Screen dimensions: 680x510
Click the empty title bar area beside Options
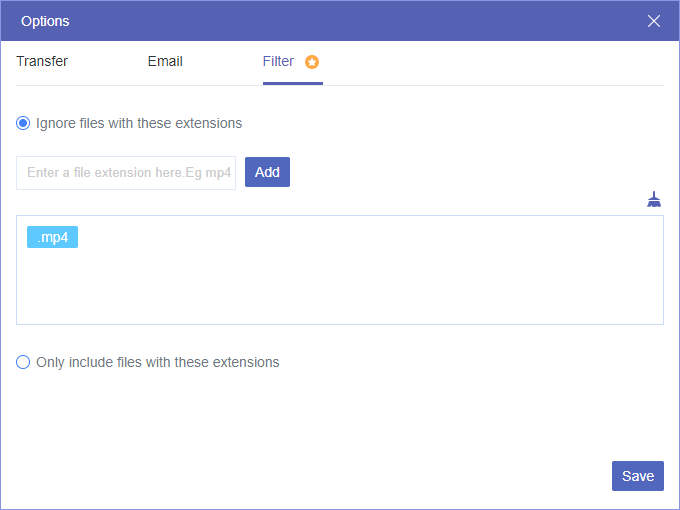tap(350, 21)
